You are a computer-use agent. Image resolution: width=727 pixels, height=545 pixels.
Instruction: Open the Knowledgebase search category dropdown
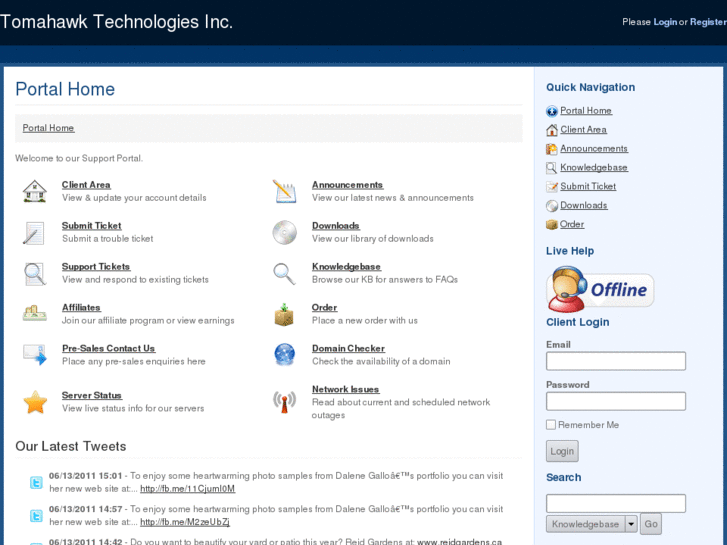pyautogui.click(x=592, y=524)
